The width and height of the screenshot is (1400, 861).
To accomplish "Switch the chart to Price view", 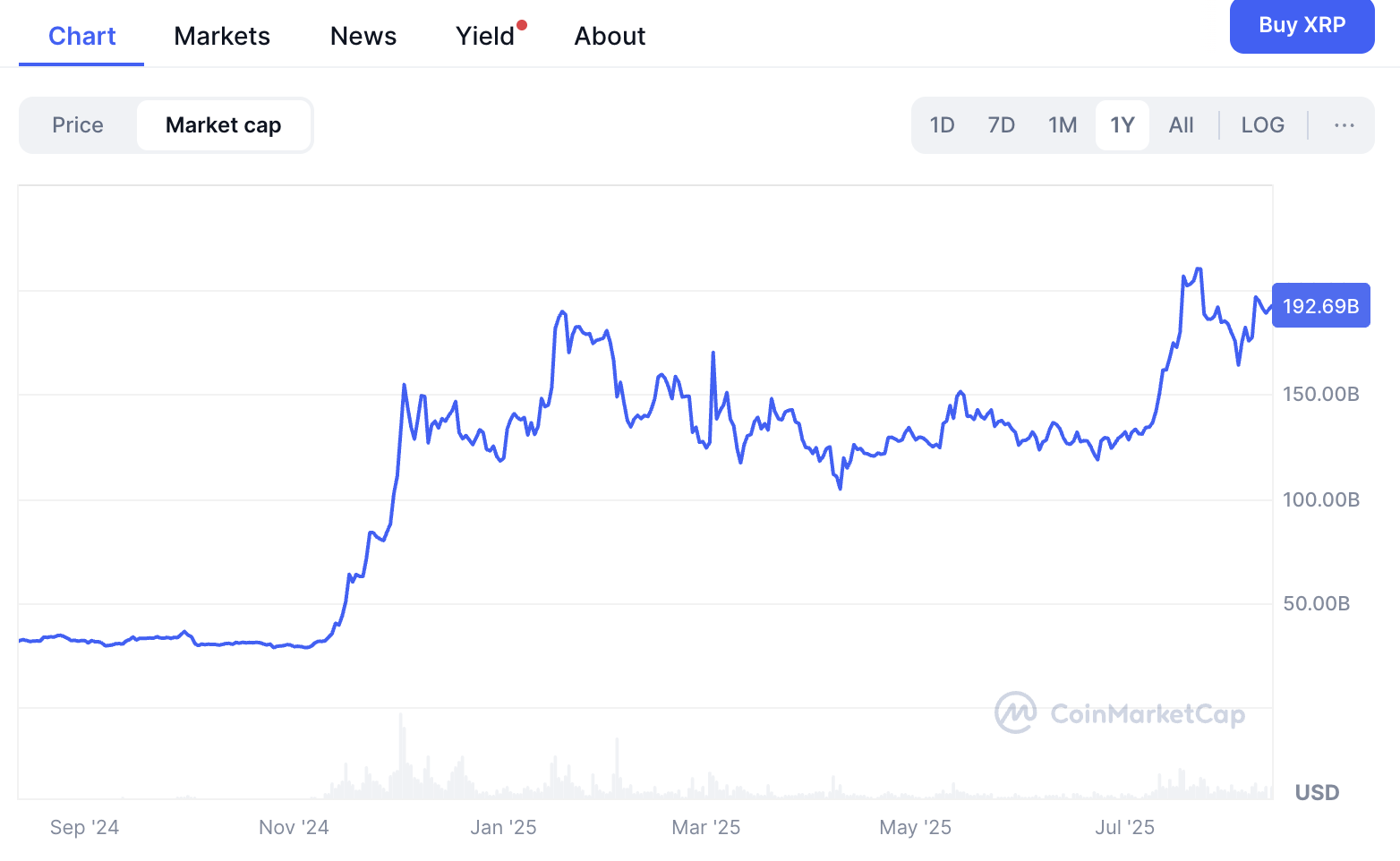I will coord(77,125).
